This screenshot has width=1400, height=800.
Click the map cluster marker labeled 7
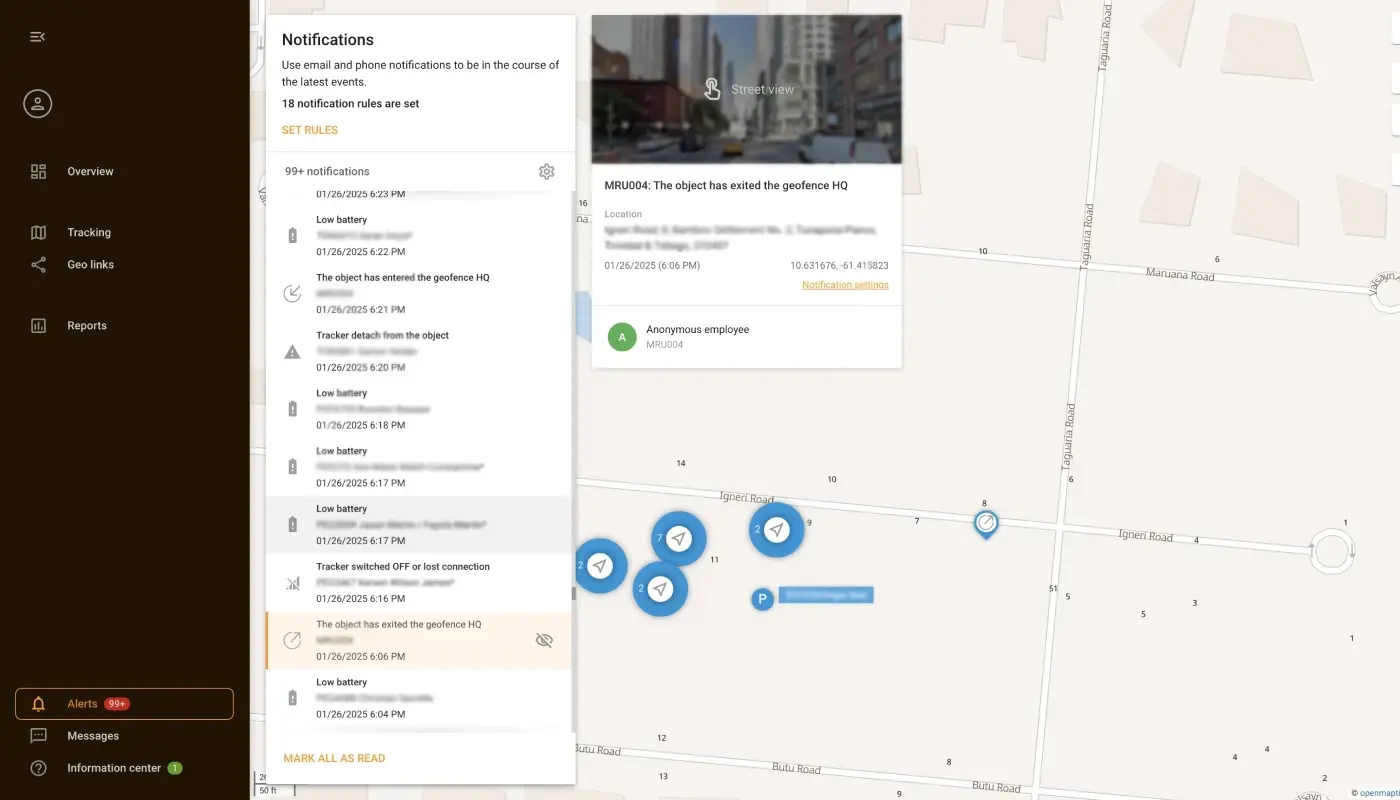tap(679, 539)
